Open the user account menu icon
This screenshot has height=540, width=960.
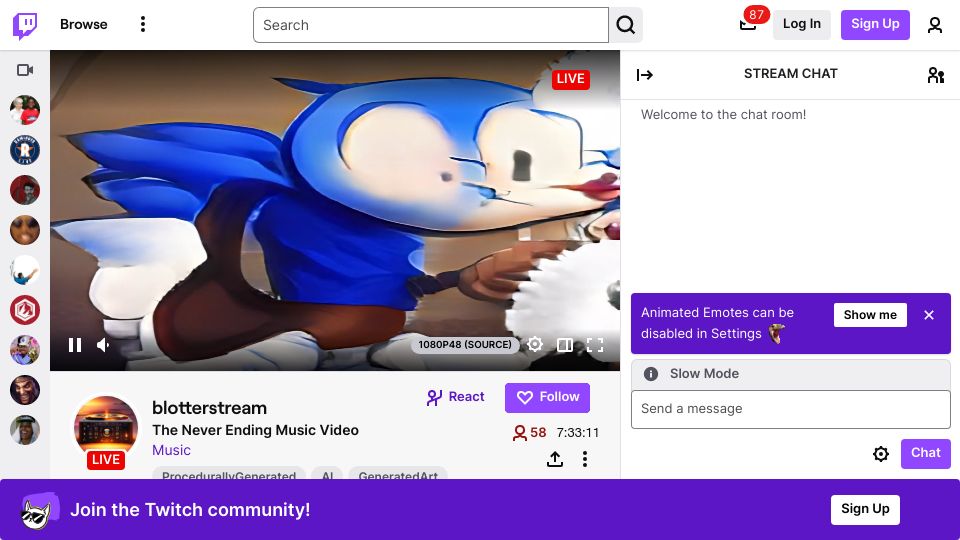coord(934,25)
